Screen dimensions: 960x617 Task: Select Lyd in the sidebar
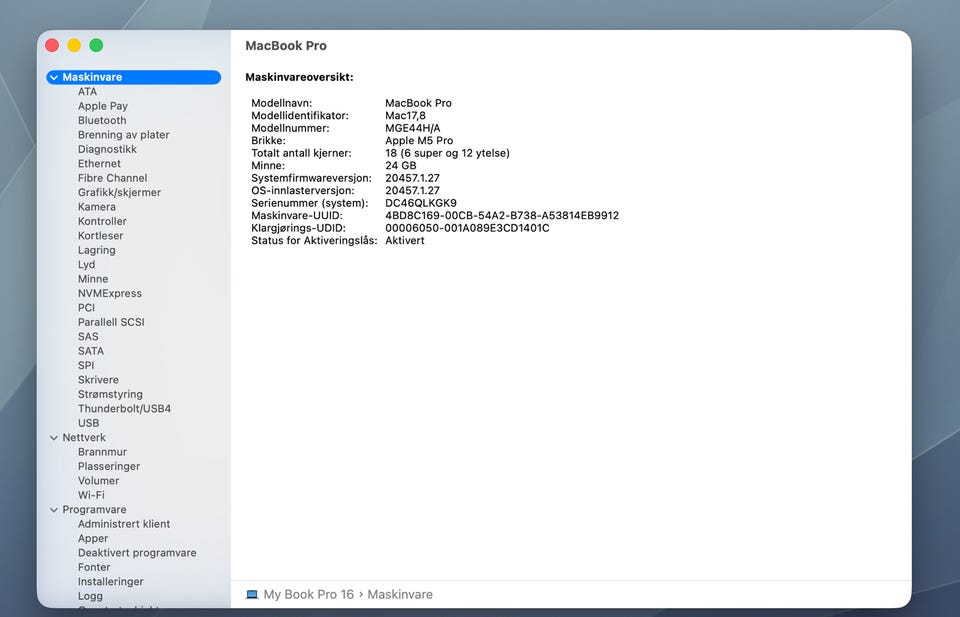[86, 264]
